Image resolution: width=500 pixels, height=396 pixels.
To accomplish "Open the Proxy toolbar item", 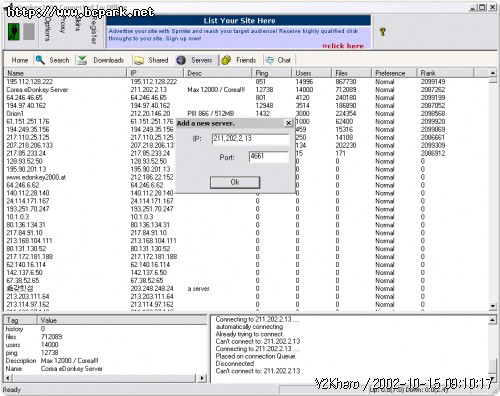I will [62, 25].
